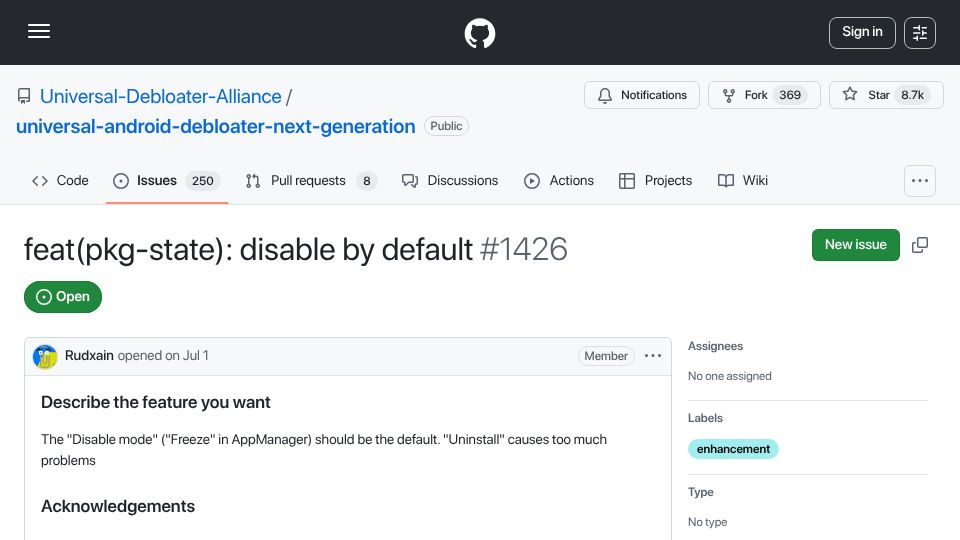Expand additional repository navigation options

coord(920,181)
